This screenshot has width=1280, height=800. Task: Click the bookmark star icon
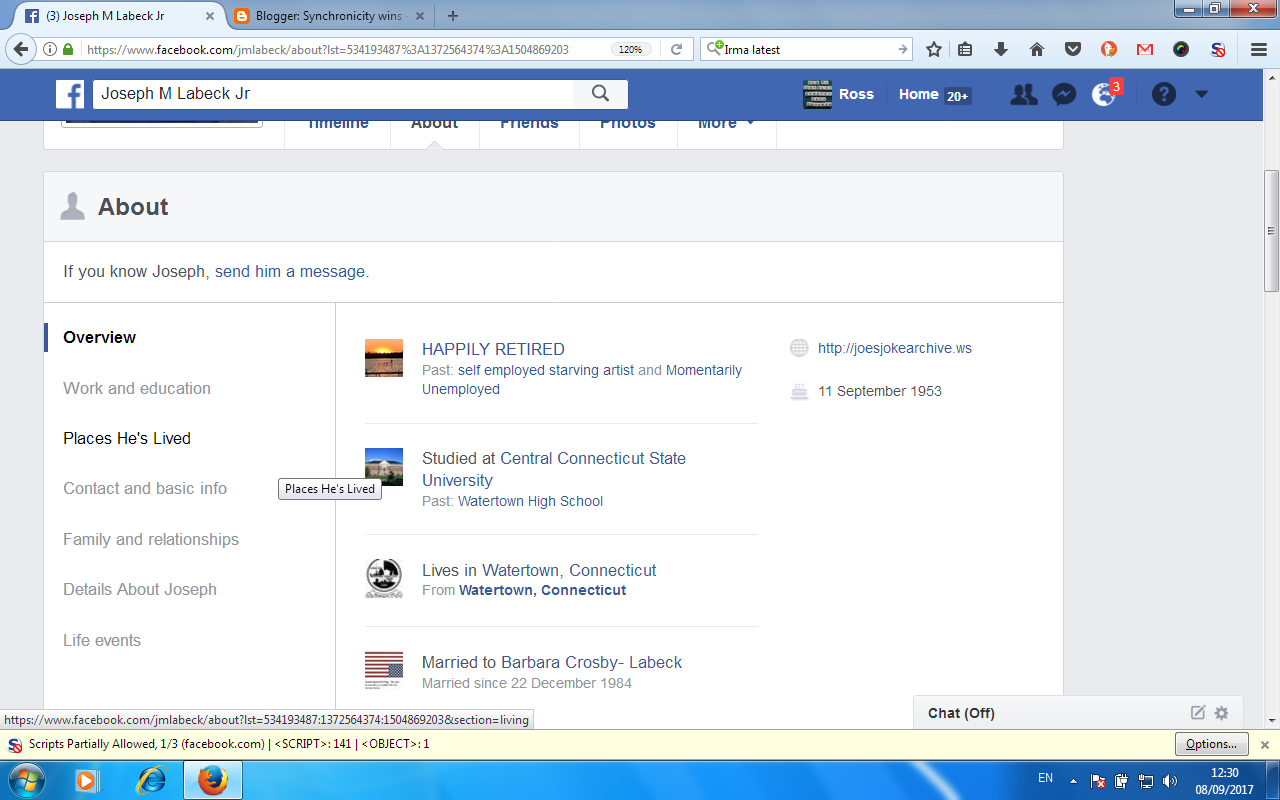click(934, 49)
